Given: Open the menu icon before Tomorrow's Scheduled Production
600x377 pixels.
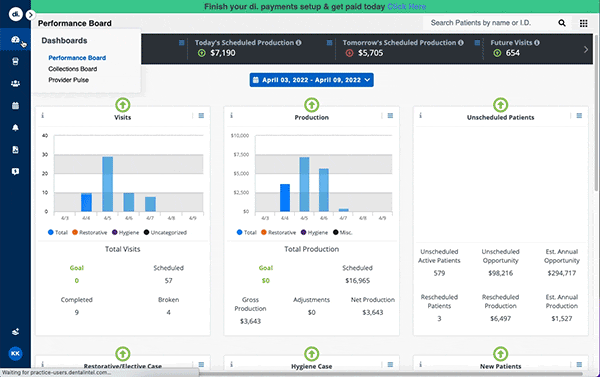Looking at the screenshot, I should tap(329, 43).
